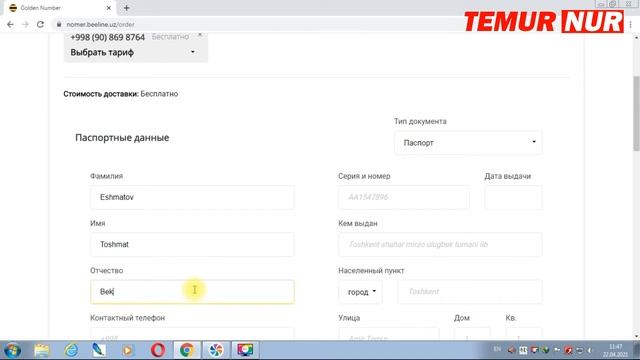Click the Кв. input field
Screen dimensions: 640x360
tap(524, 334)
